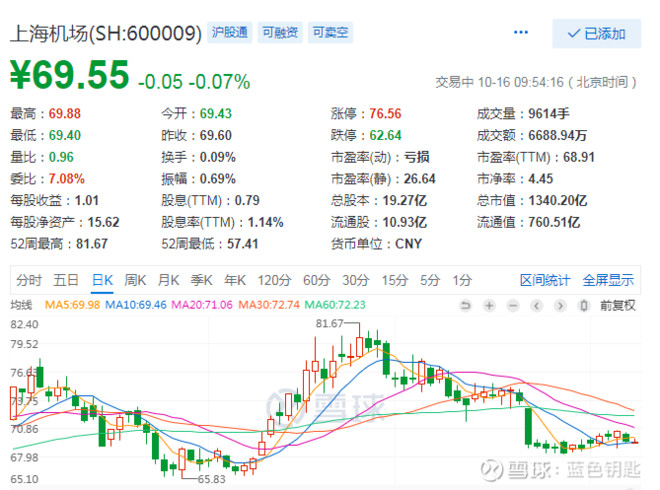Click the 总市值 value 1340.20亿
This screenshot has height=490, width=660.
[558, 201]
